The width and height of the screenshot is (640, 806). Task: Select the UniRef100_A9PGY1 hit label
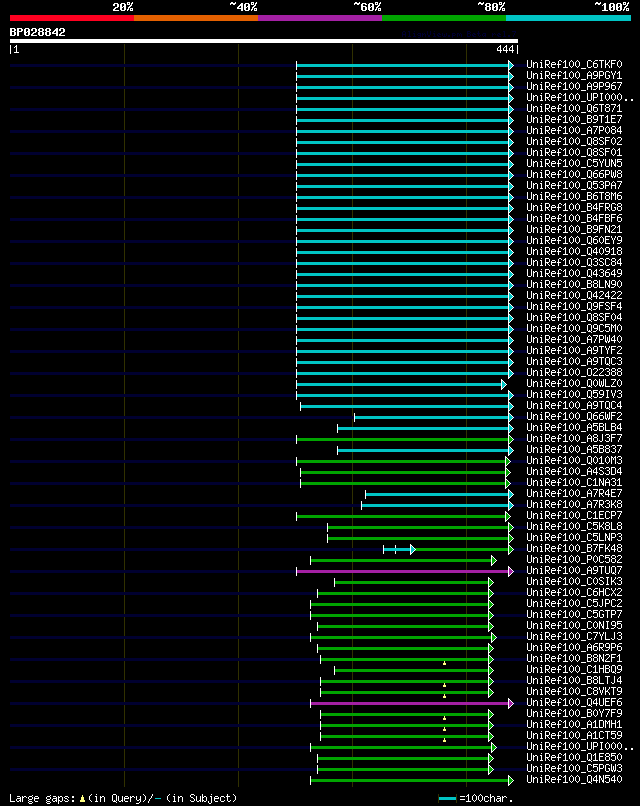(x=574, y=76)
